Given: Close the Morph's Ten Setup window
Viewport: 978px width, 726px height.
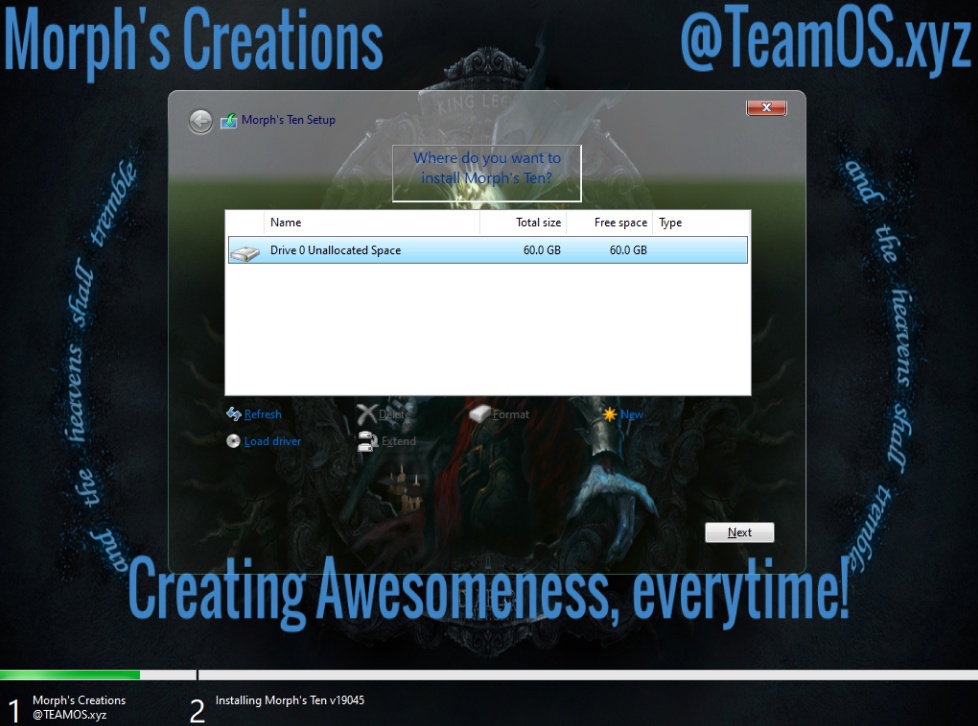Looking at the screenshot, I should (x=767, y=107).
